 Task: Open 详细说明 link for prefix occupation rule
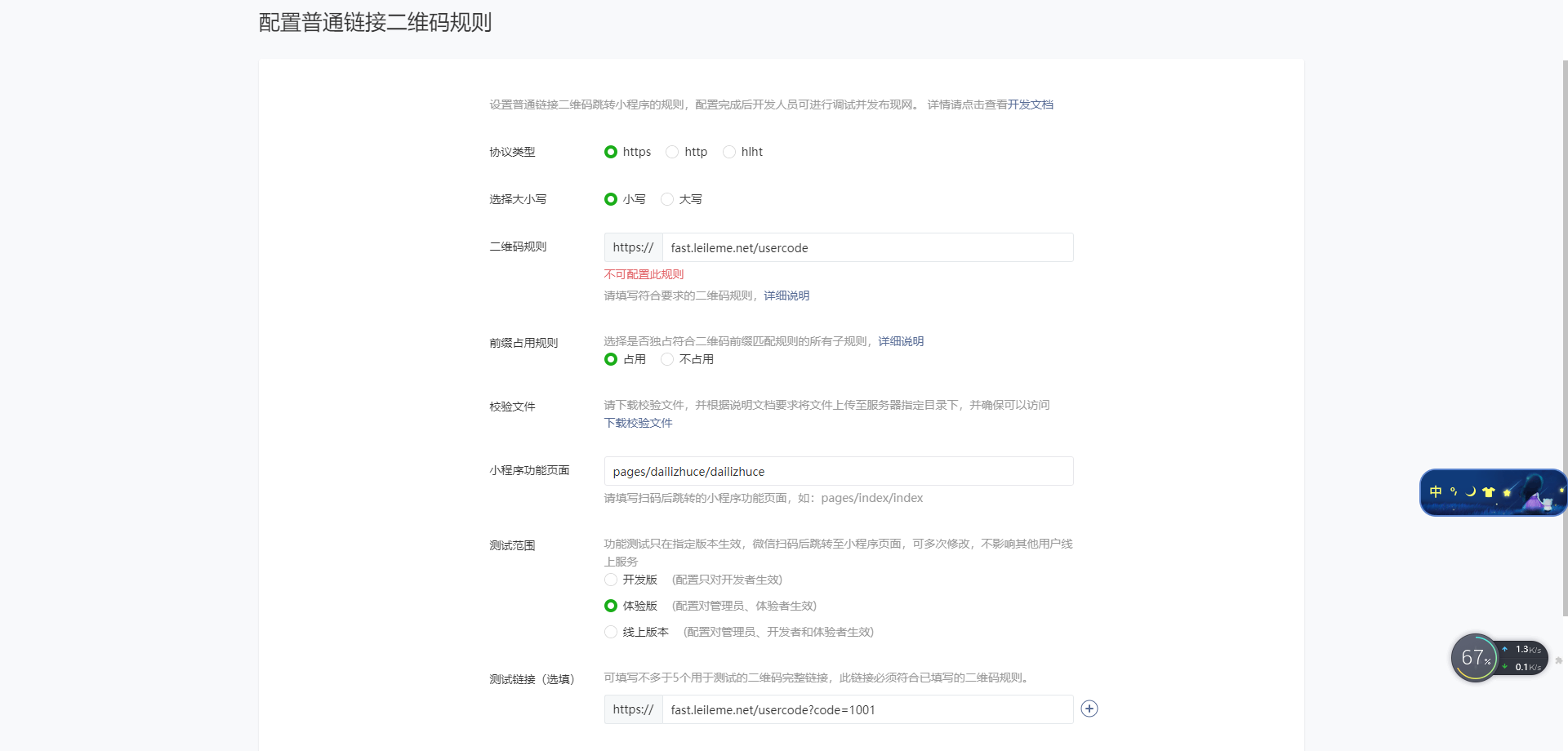pos(901,341)
